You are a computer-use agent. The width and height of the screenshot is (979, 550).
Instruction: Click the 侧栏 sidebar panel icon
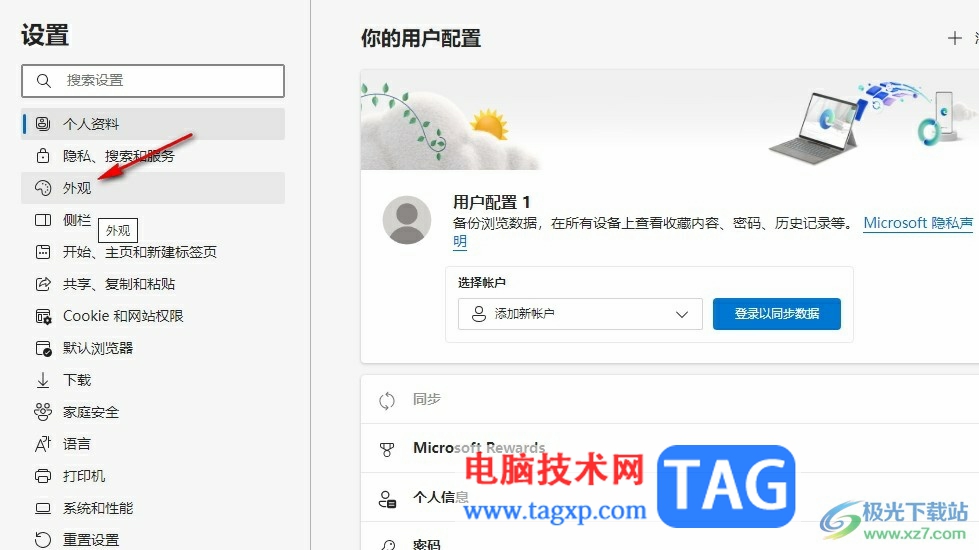coord(42,220)
